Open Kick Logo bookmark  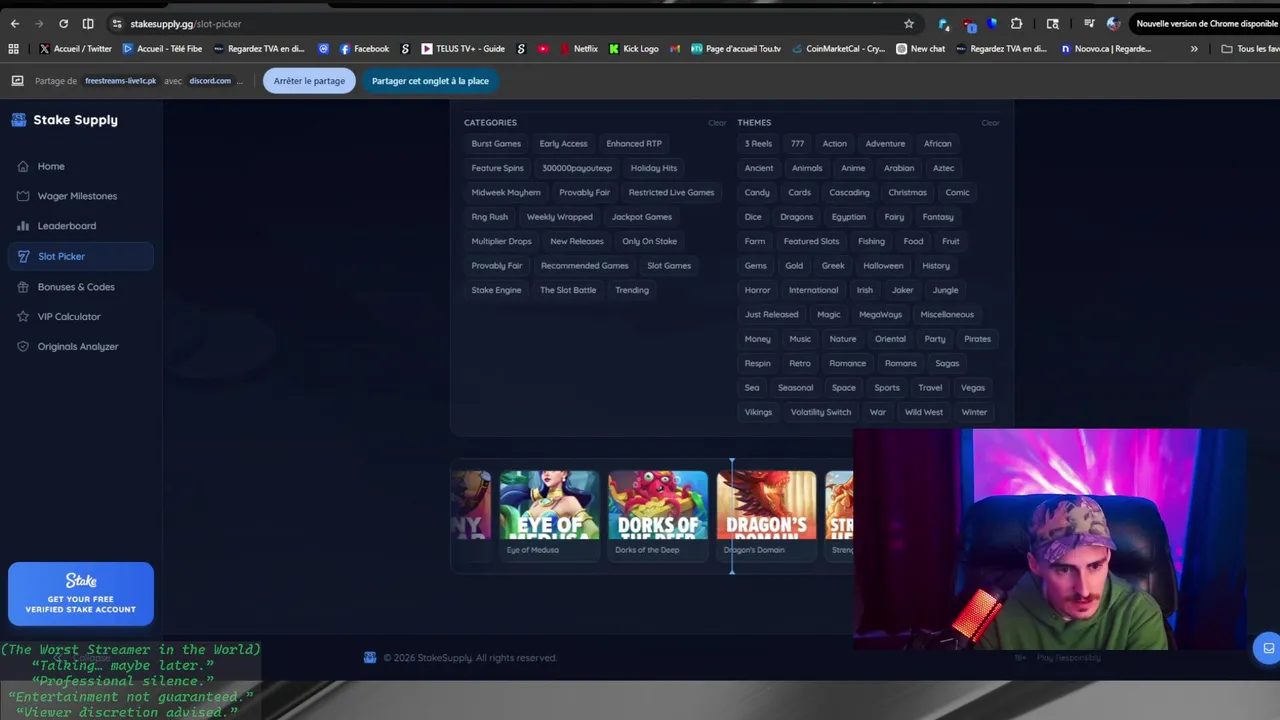(633, 48)
